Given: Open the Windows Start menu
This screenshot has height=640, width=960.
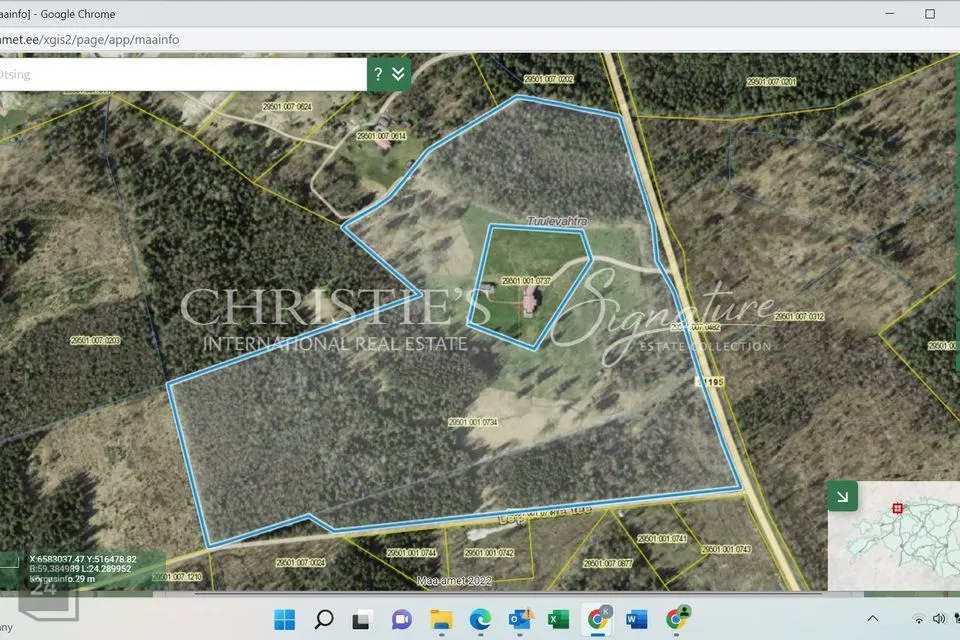Looking at the screenshot, I should tap(284, 619).
